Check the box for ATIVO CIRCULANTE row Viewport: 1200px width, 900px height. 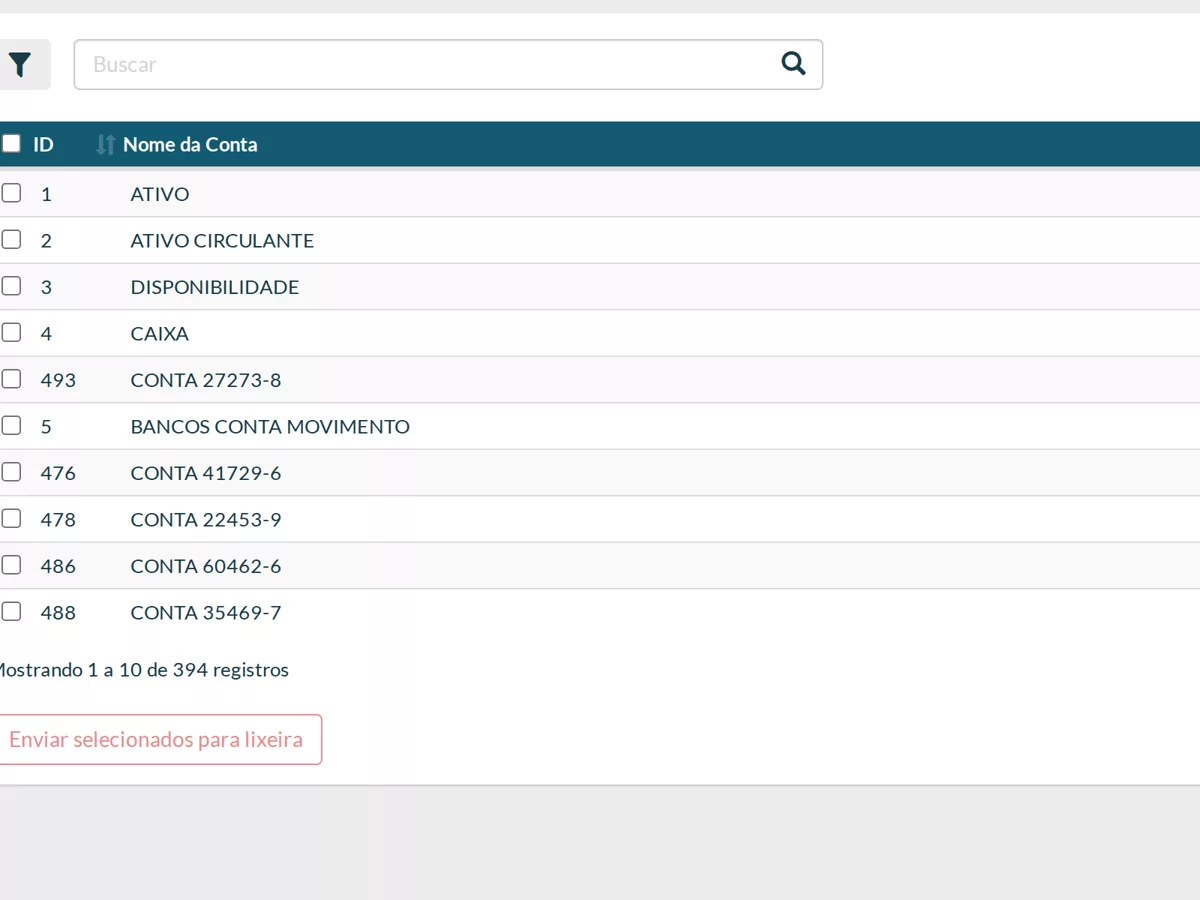[11, 240]
